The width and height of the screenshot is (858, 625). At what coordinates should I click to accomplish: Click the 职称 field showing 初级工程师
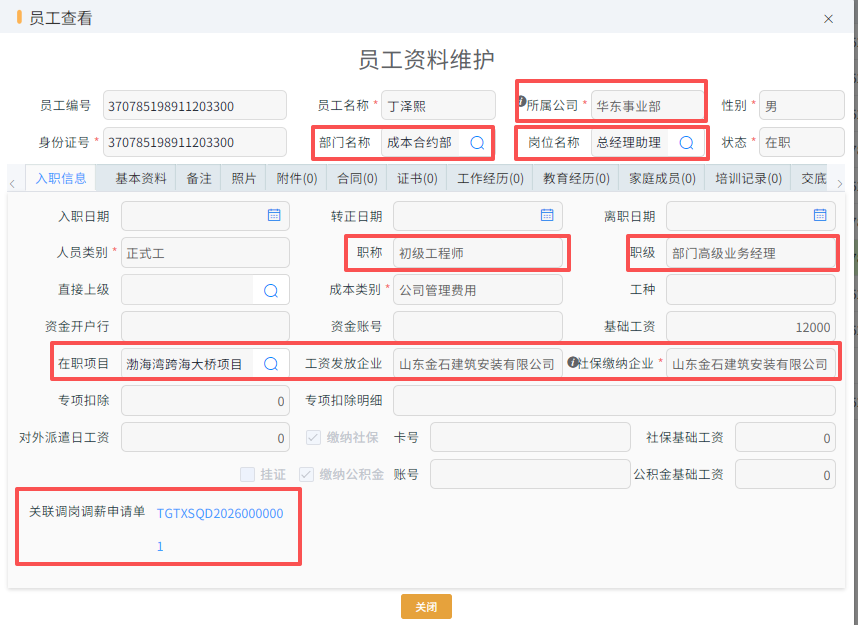478,253
